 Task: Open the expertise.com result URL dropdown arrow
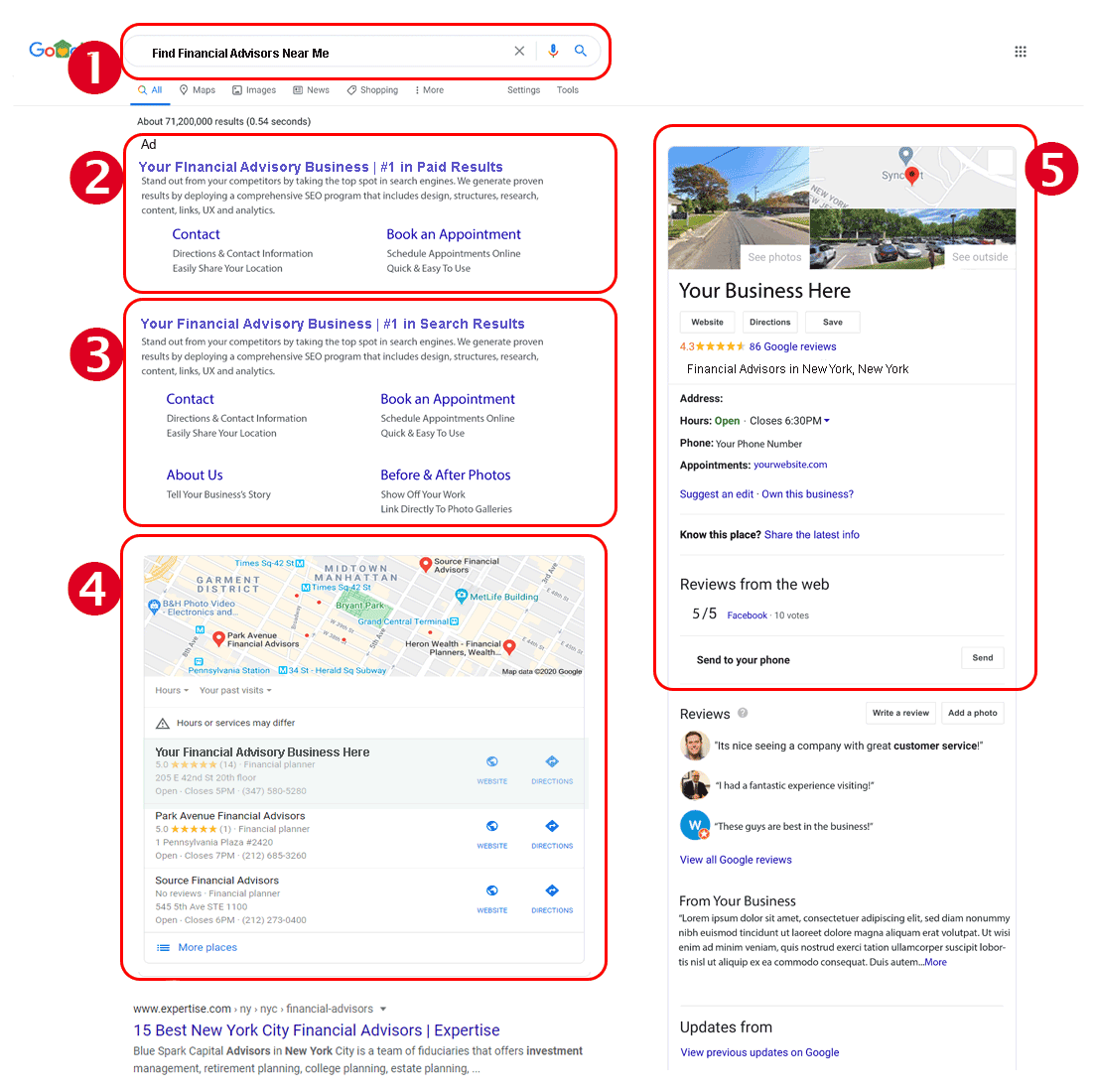383,1010
